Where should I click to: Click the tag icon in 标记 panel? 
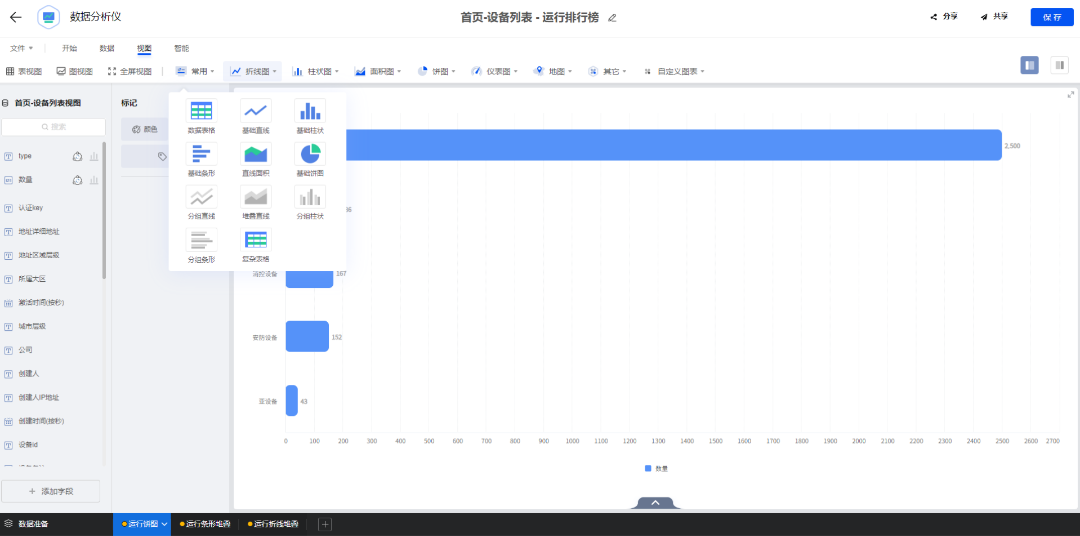pyautogui.click(x=163, y=156)
